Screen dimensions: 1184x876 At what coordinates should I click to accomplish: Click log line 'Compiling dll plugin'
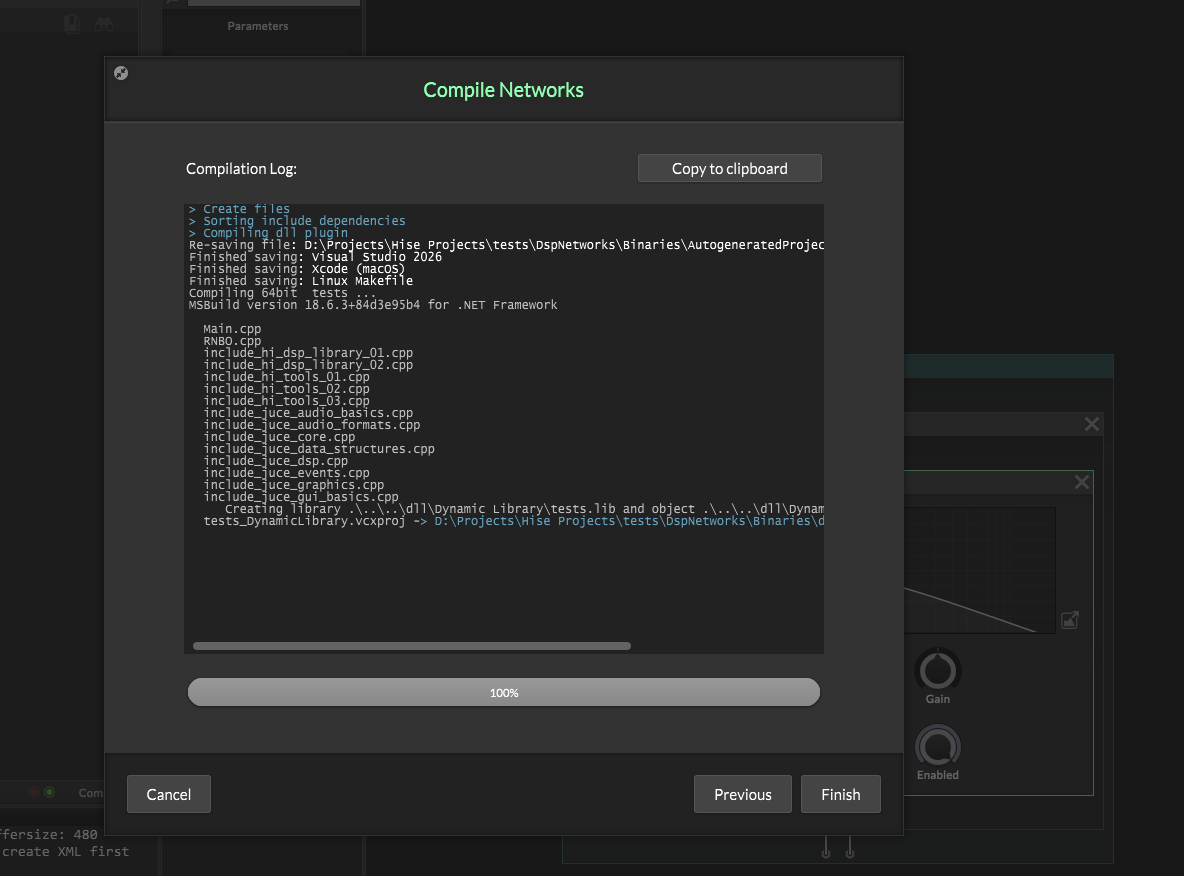pos(268,233)
